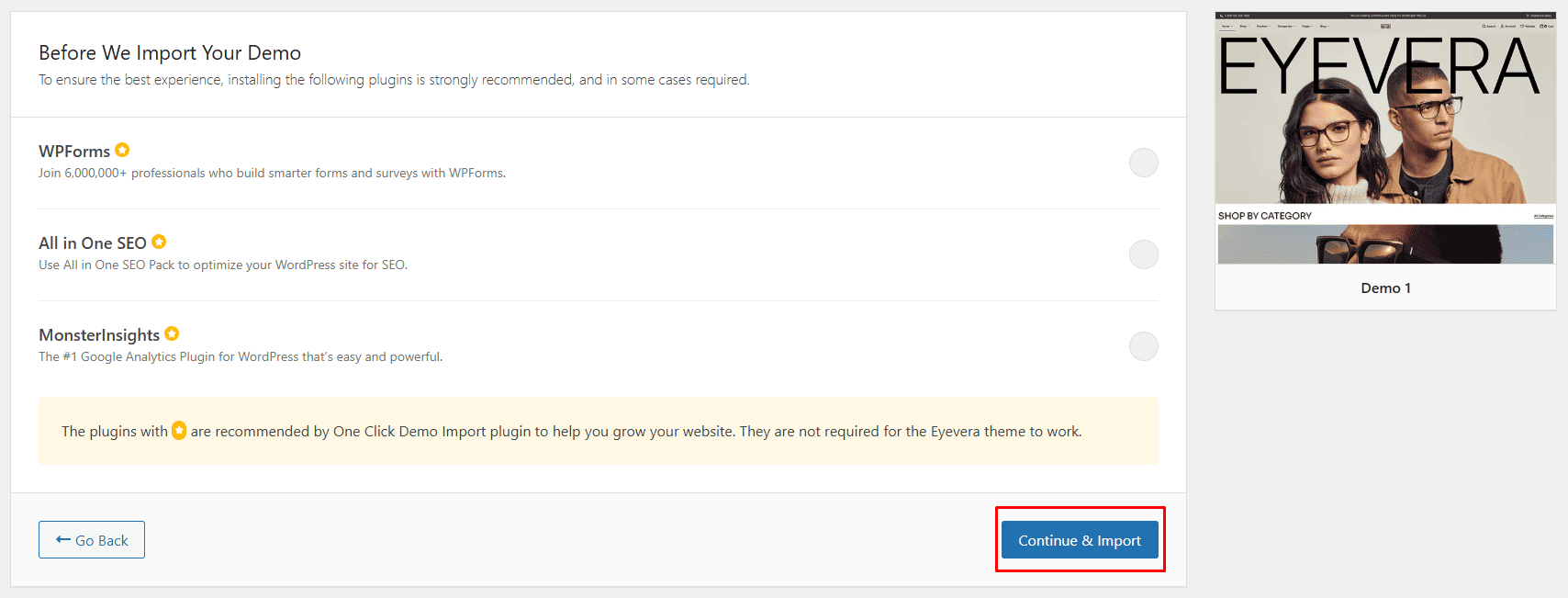Go back using the Go Back button
Image resolution: width=1568 pixels, height=598 pixels.
92,540
